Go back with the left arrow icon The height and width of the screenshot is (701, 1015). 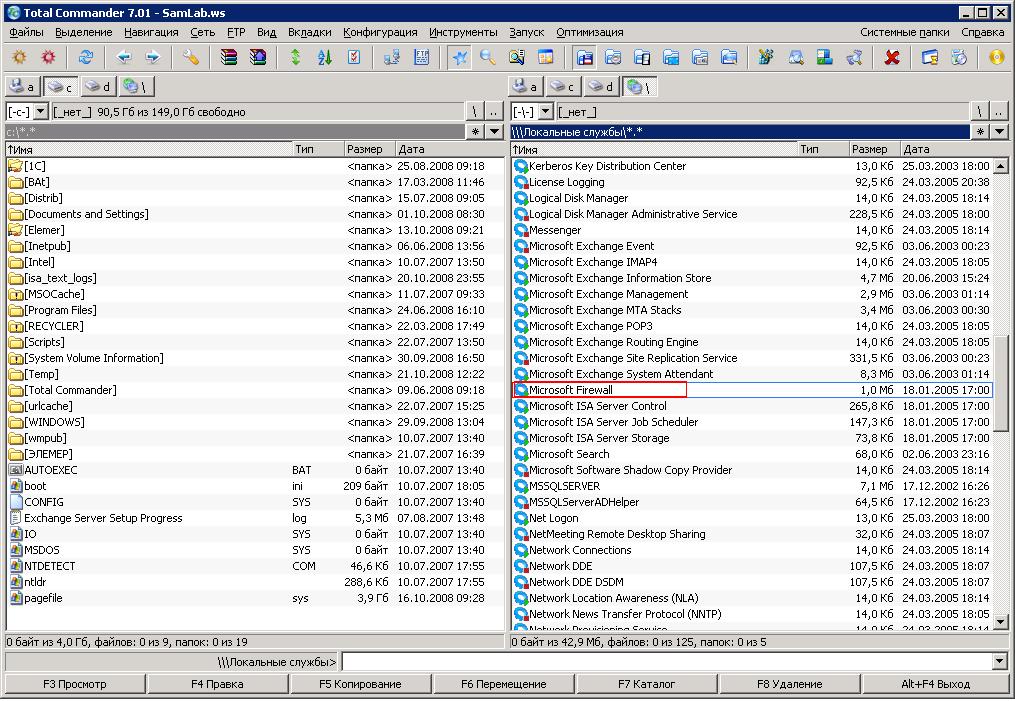coord(123,58)
